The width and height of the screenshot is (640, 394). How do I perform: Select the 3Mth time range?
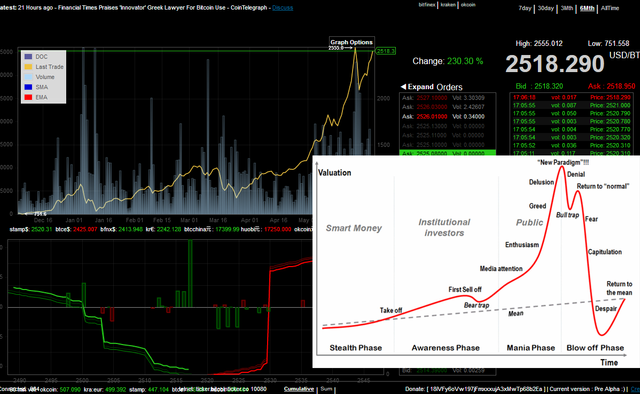tap(567, 8)
